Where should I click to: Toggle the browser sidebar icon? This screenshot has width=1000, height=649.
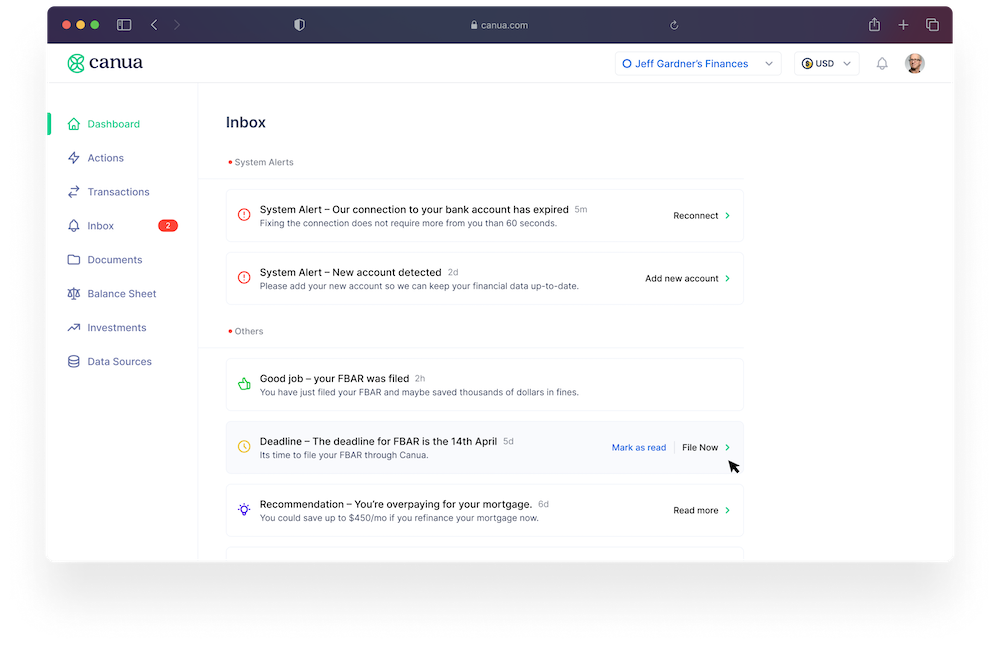[124, 25]
